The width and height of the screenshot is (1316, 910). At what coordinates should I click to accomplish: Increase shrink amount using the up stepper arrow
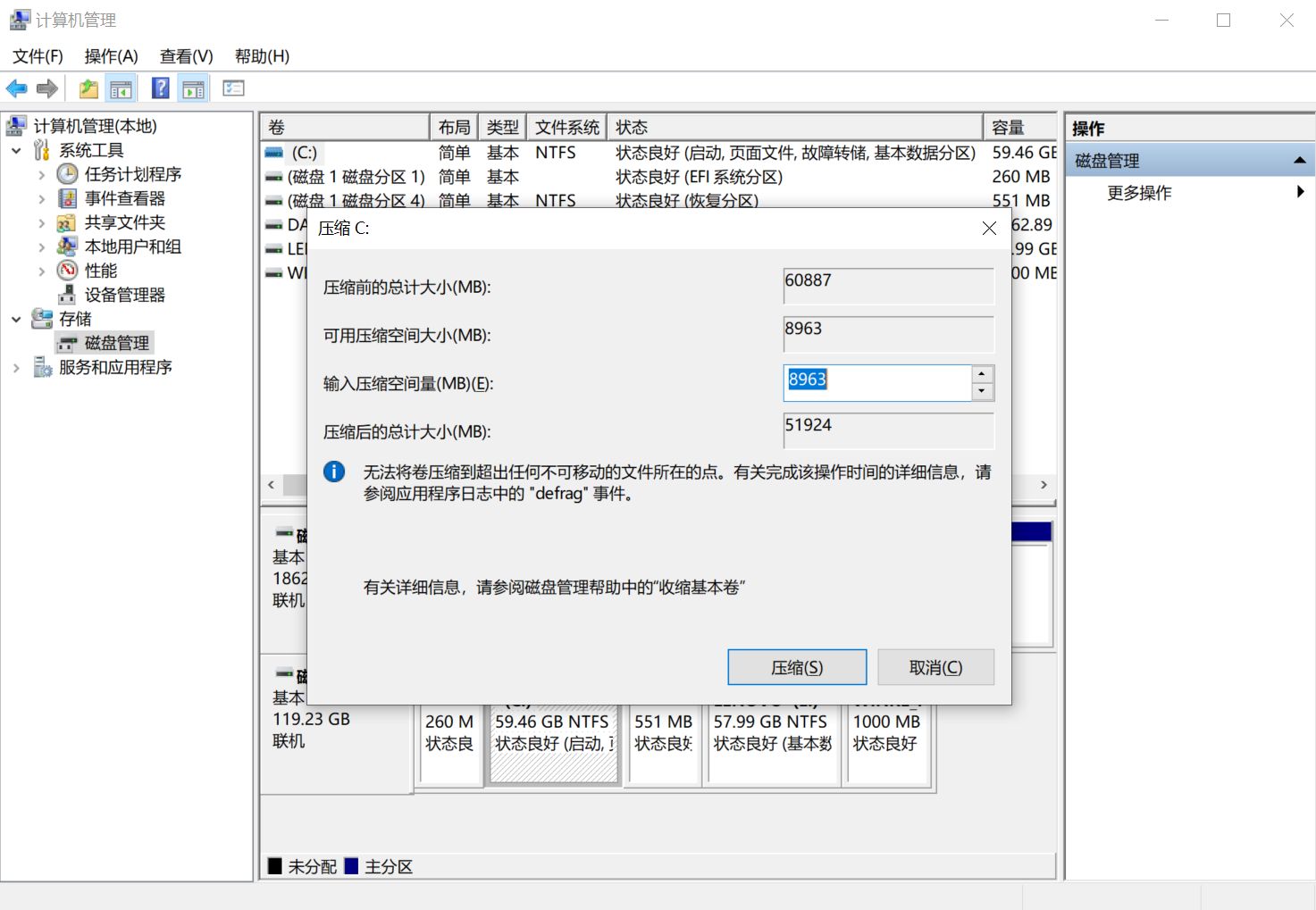point(981,374)
